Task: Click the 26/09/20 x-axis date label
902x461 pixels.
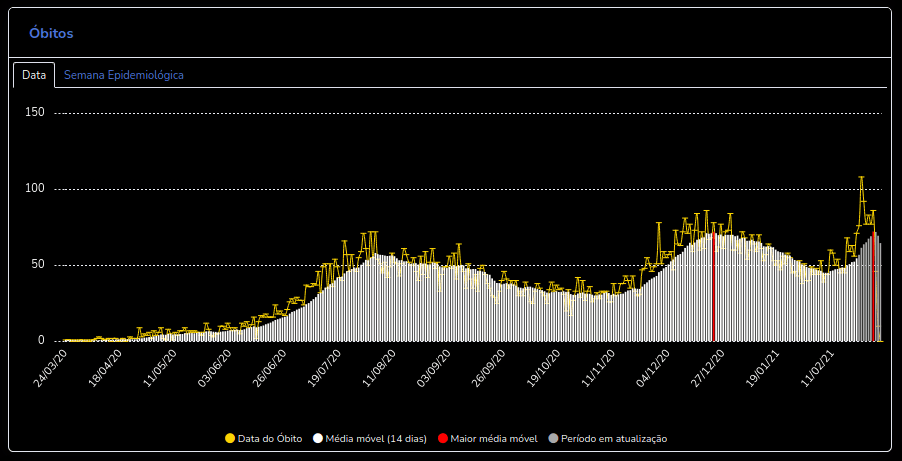Action: (x=488, y=368)
